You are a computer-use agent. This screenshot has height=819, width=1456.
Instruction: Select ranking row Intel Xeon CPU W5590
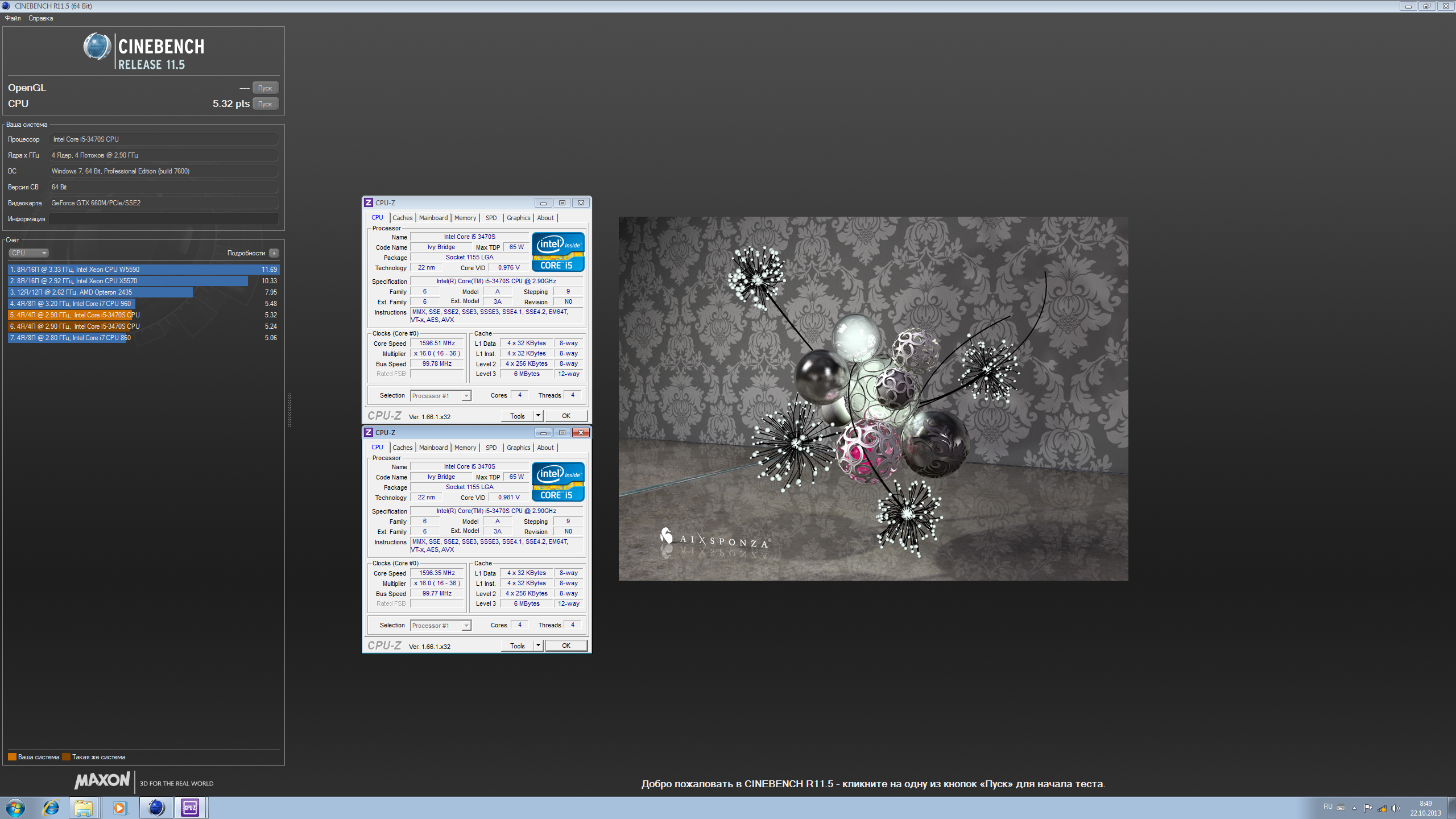click(144, 270)
